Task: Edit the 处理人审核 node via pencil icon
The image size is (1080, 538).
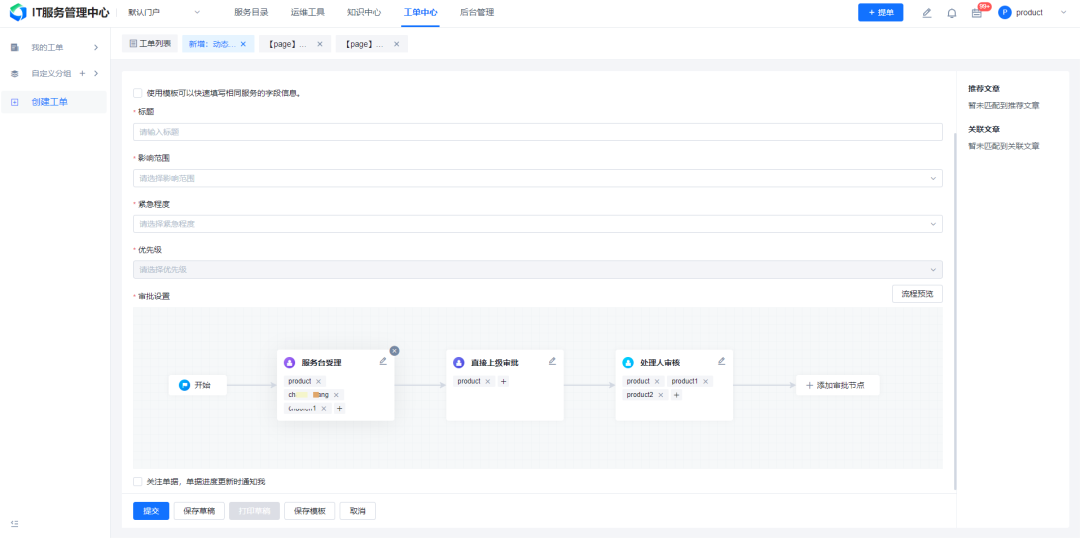Action: click(x=722, y=361)
